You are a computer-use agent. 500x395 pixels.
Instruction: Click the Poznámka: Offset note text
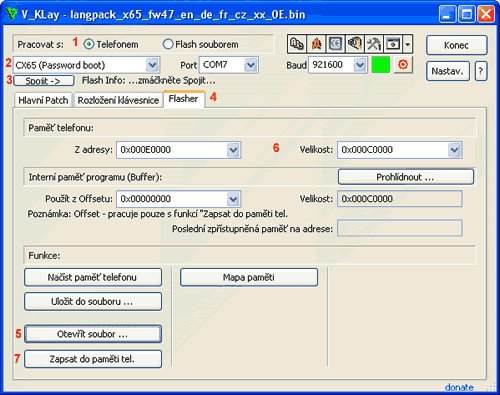click(x=157, y=214)
